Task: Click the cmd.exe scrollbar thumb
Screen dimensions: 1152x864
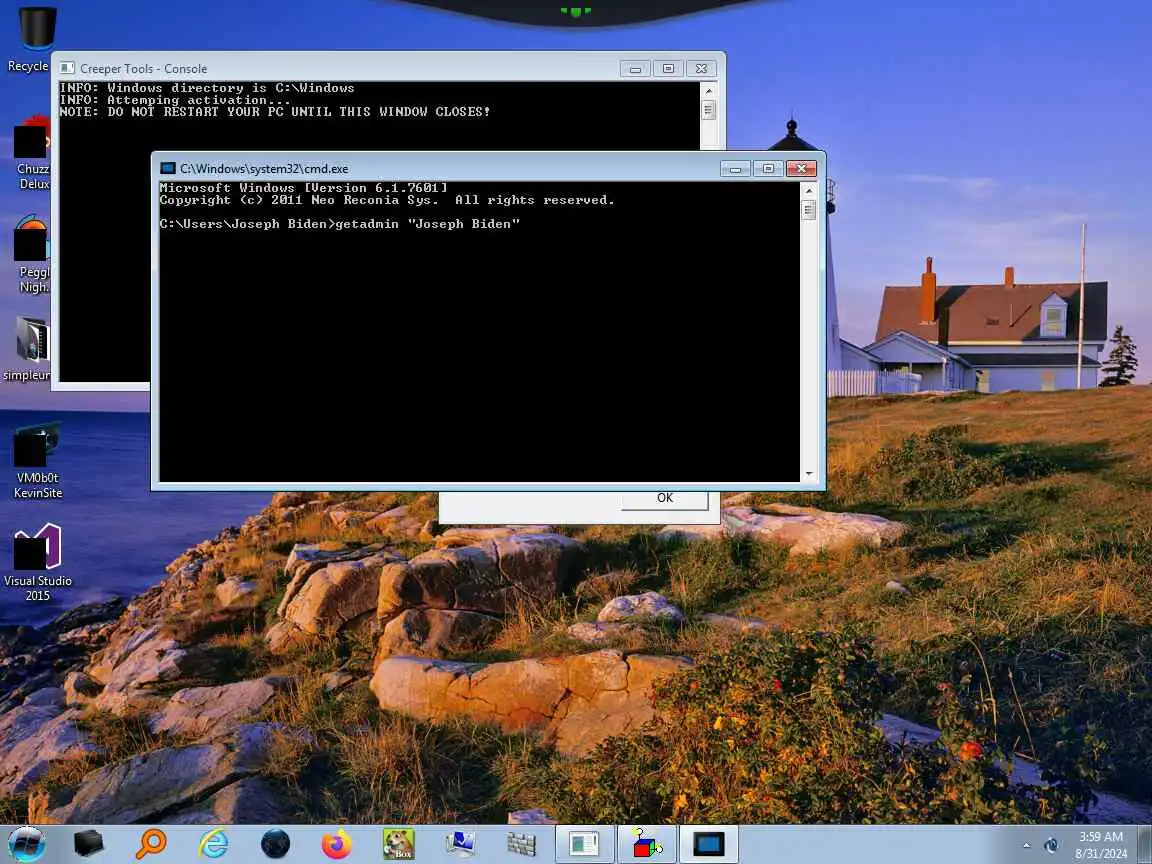Action: click(x=809, y=210)
